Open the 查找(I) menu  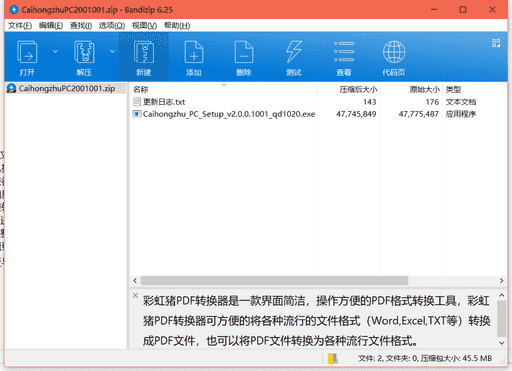pos(81,25)
